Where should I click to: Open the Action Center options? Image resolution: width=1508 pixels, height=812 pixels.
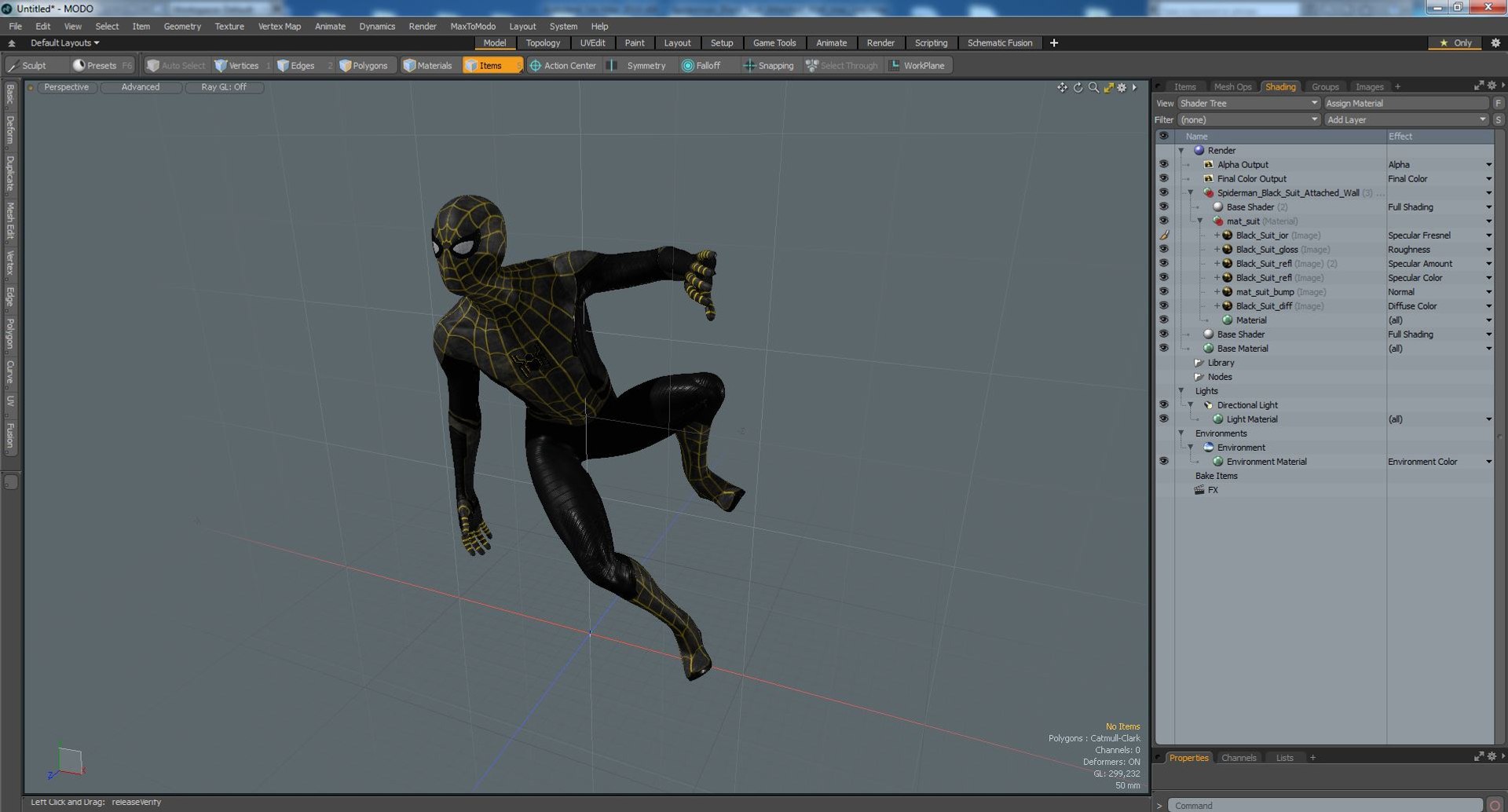[563, 65]
